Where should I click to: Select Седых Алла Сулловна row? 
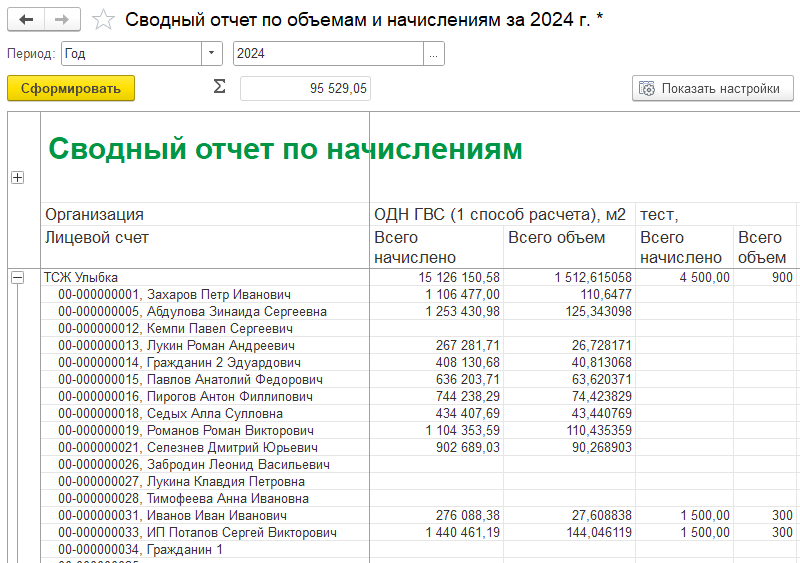[x=205, y=413]
